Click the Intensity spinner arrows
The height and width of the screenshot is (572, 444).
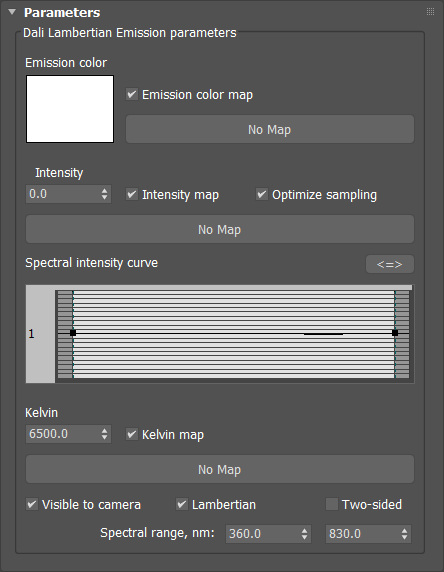point(105,194)
